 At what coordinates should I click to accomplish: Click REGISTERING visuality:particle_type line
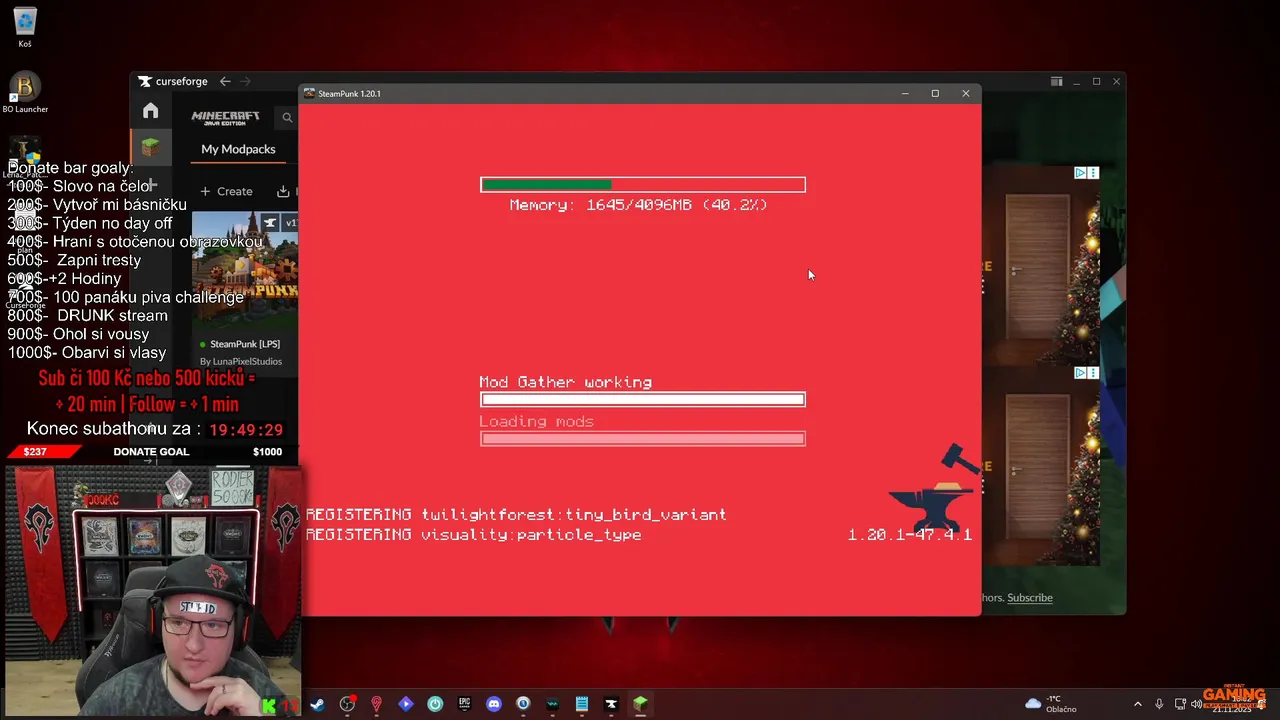pos(474,535)
